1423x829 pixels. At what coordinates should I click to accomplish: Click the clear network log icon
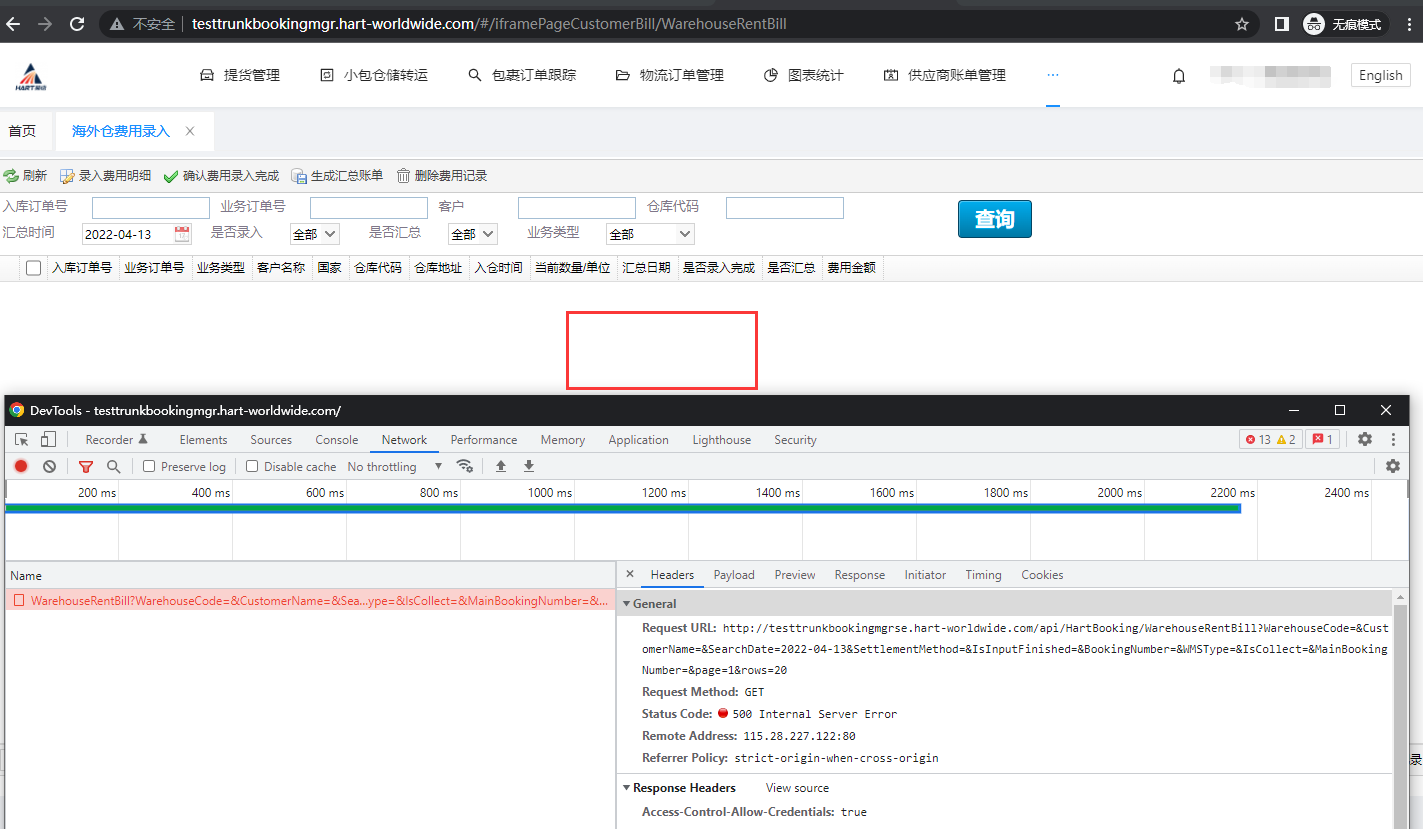coord(49,466)
